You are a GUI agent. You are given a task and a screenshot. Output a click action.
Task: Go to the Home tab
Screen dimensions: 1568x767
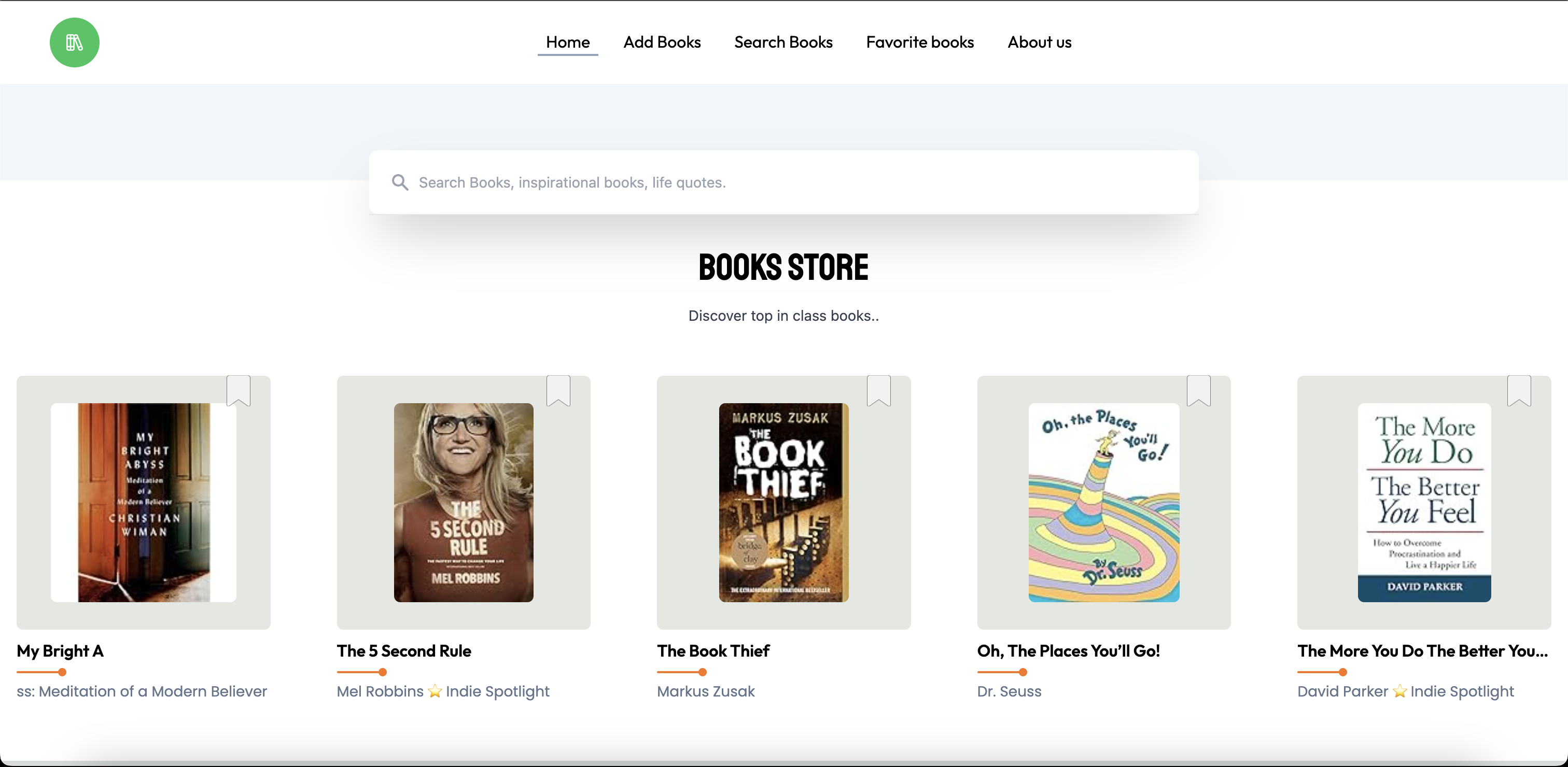567,42
